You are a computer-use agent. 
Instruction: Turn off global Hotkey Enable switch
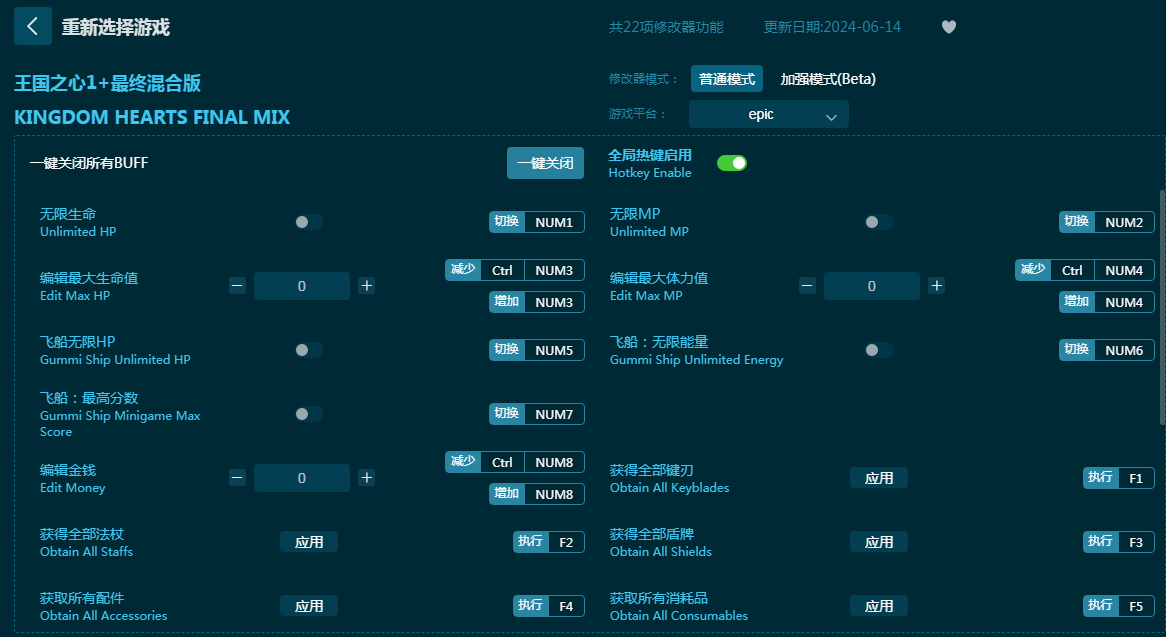point(732,163)
